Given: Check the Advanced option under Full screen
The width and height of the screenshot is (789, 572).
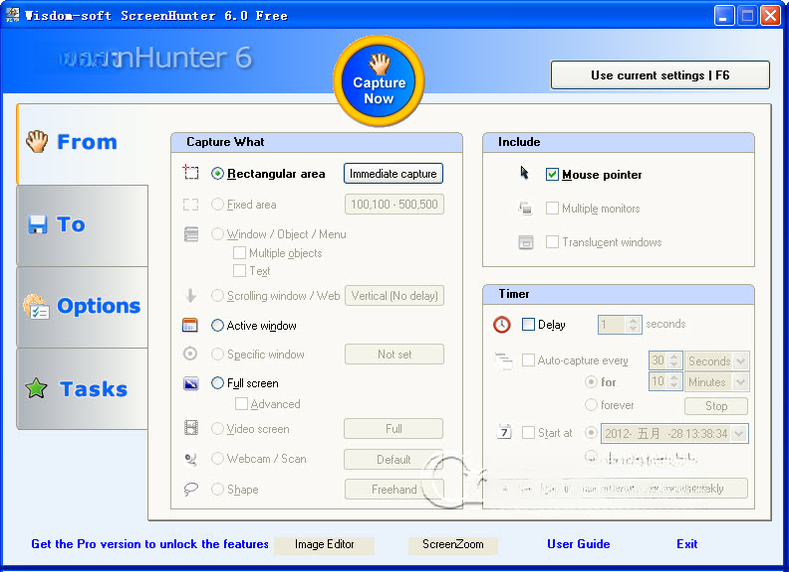Looking at the screenshot, I should 242,404.
